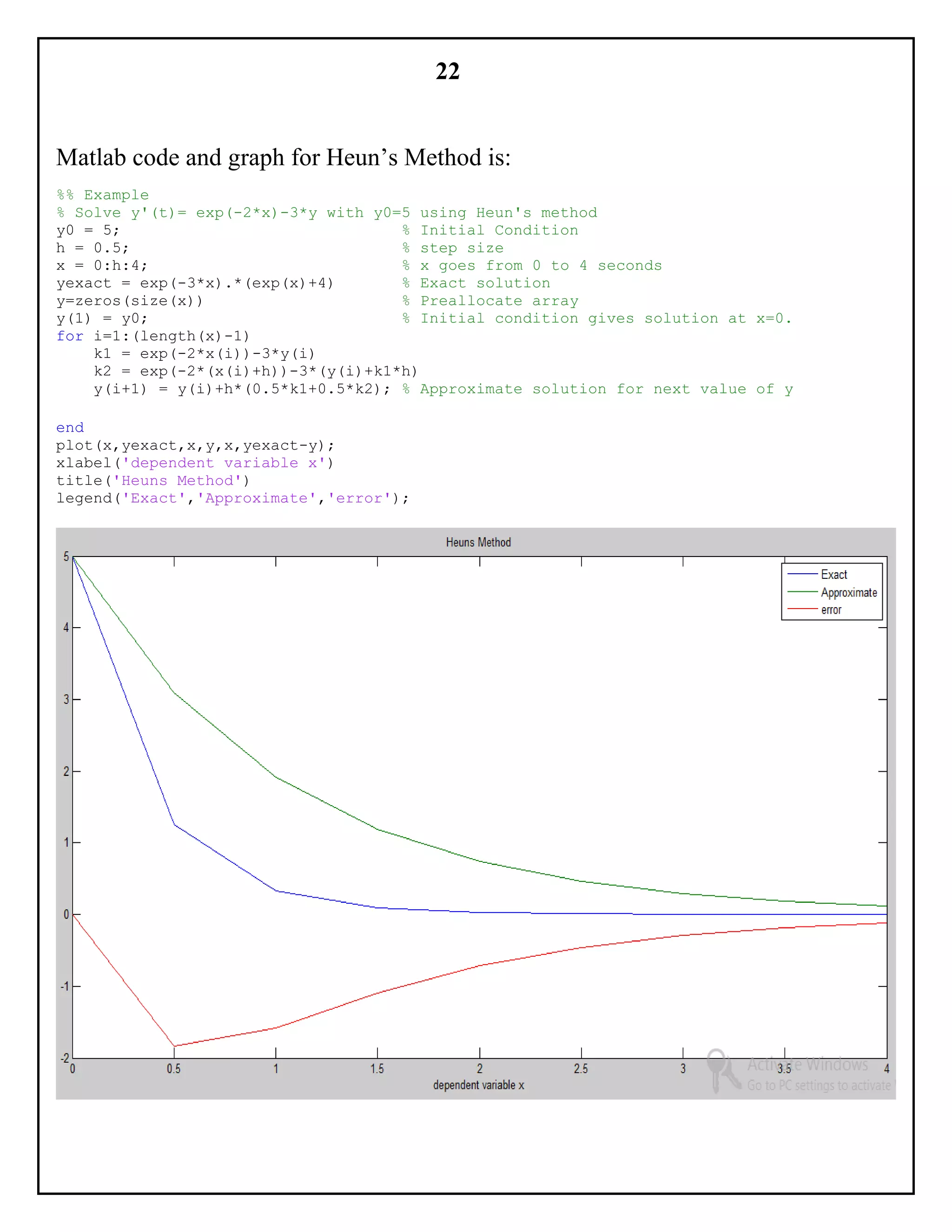The width and height of the screenshot is (952, 1232).
Task: Click the 'end' keyword
Action: click(x=70, y=428)
